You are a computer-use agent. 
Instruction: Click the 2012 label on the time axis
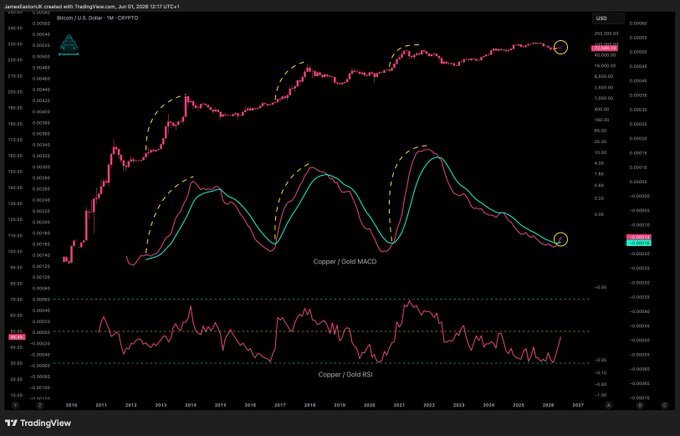(131, 405)
